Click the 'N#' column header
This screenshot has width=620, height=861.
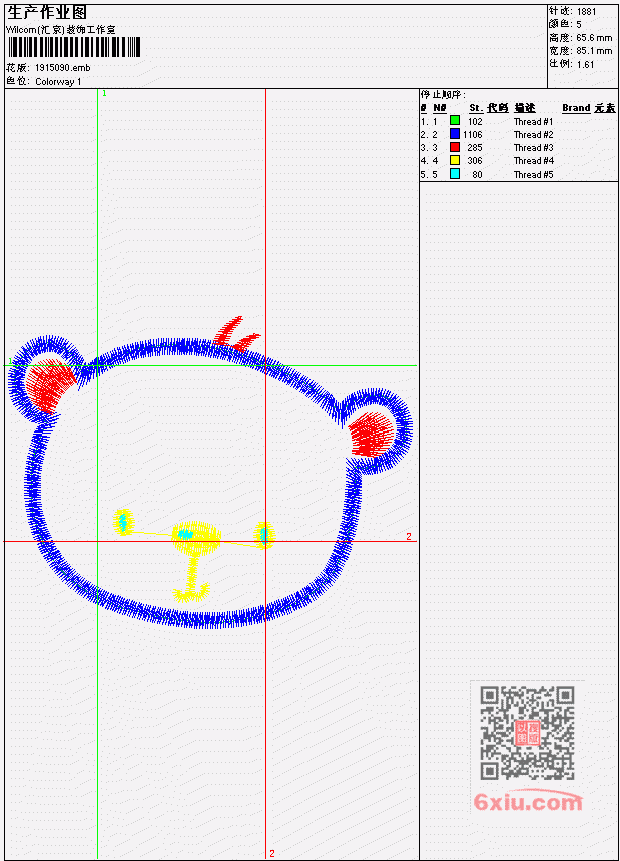[x=439, y=108]
